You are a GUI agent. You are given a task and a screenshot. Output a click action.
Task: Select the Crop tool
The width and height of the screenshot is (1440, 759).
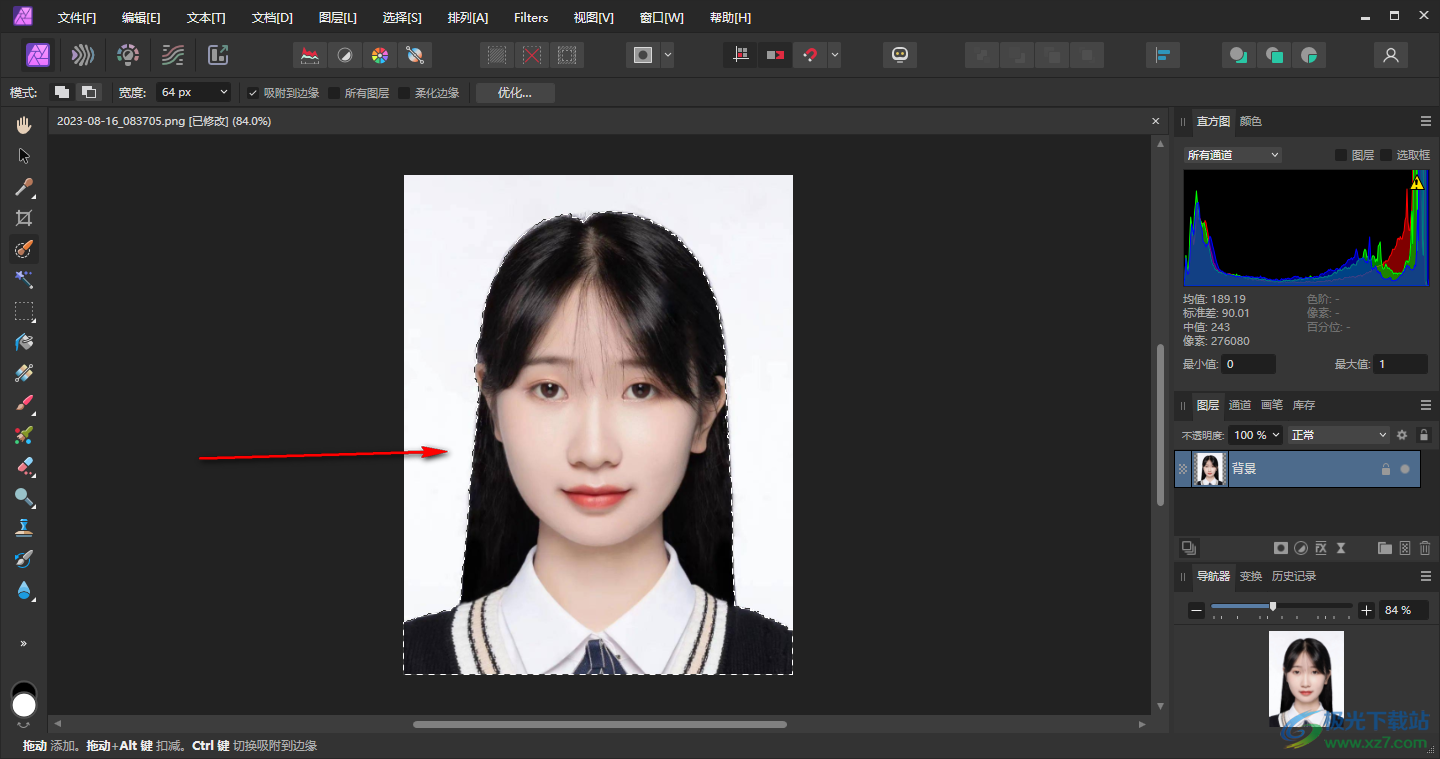[24, 218]
